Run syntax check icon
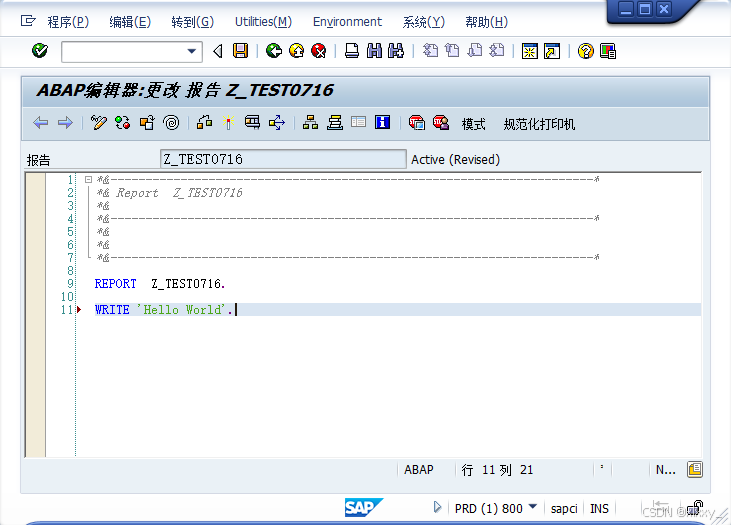This screenshot has width=731, height=525. point(204,123)
